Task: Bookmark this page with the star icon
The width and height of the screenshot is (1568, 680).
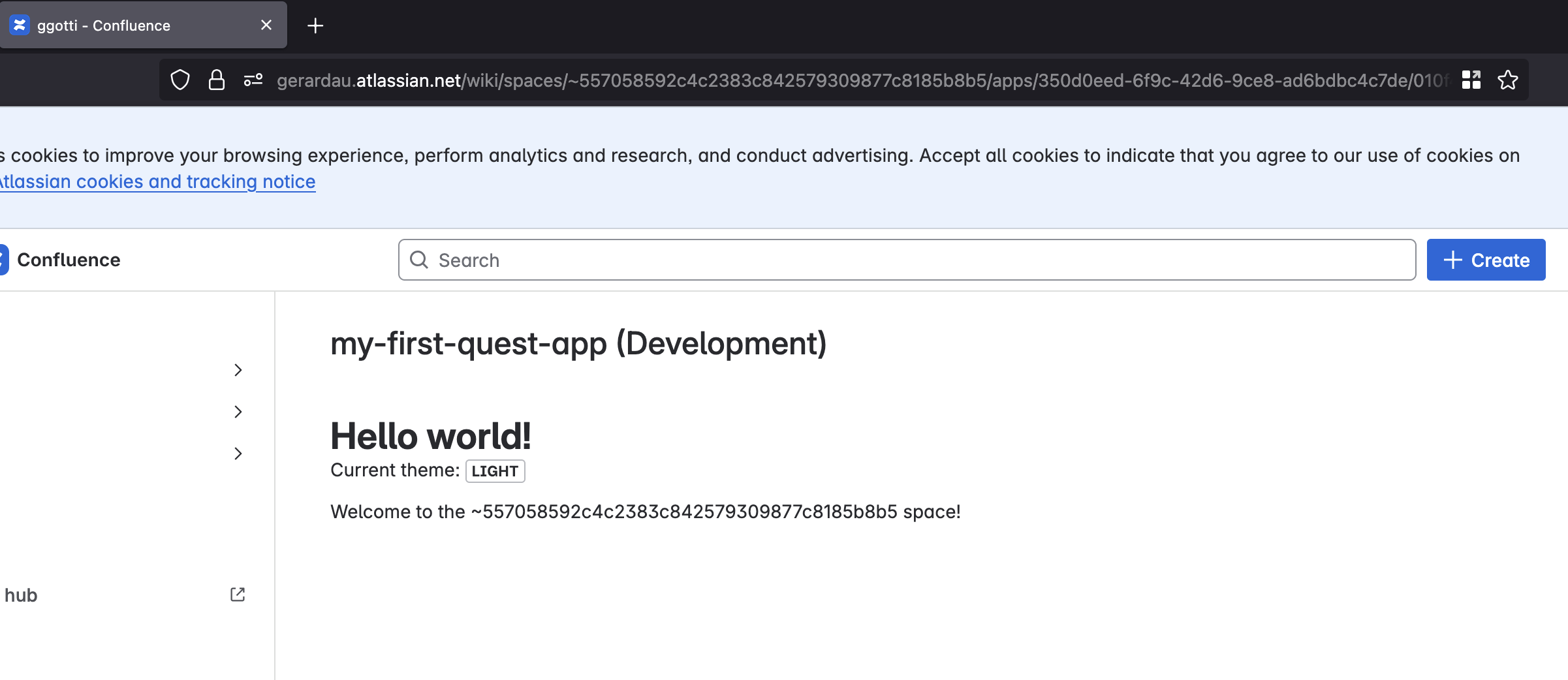Action: 1508,80
